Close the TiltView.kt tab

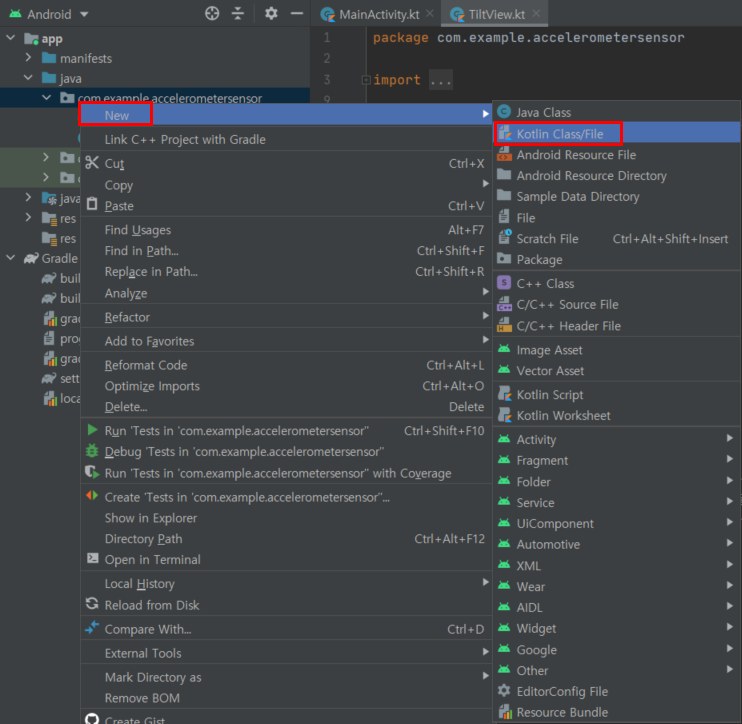click(536, 13)
